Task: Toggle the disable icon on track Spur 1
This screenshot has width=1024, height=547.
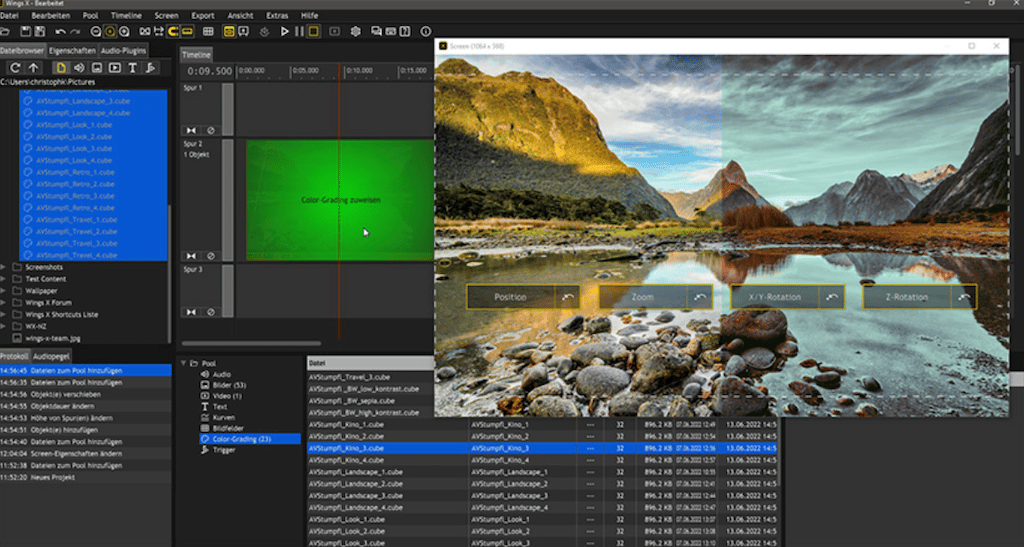Action: (x=211, y=130)
